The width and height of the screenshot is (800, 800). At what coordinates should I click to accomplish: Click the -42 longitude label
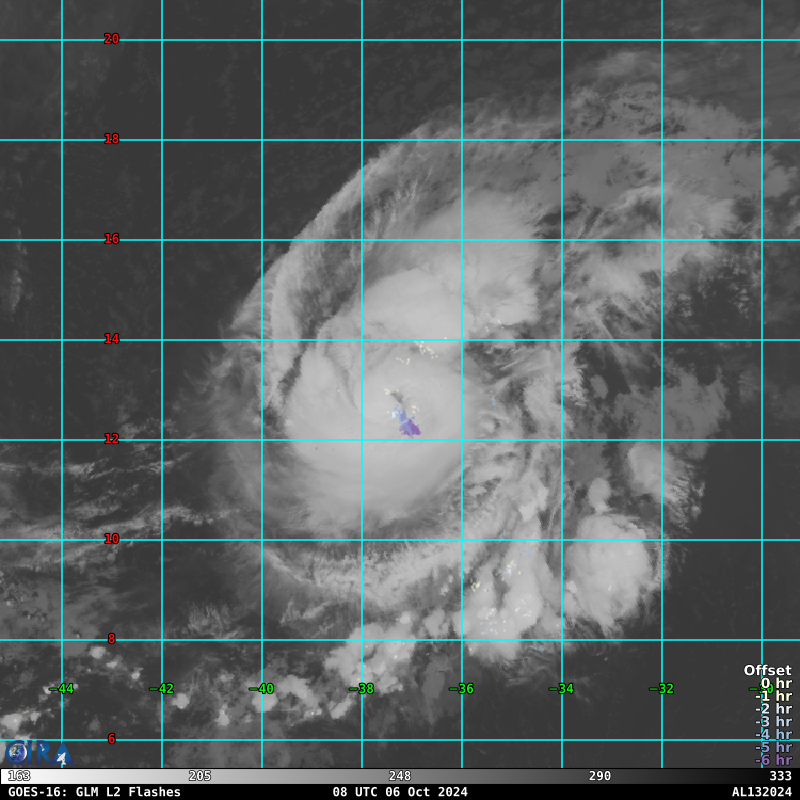coord(162,689)
